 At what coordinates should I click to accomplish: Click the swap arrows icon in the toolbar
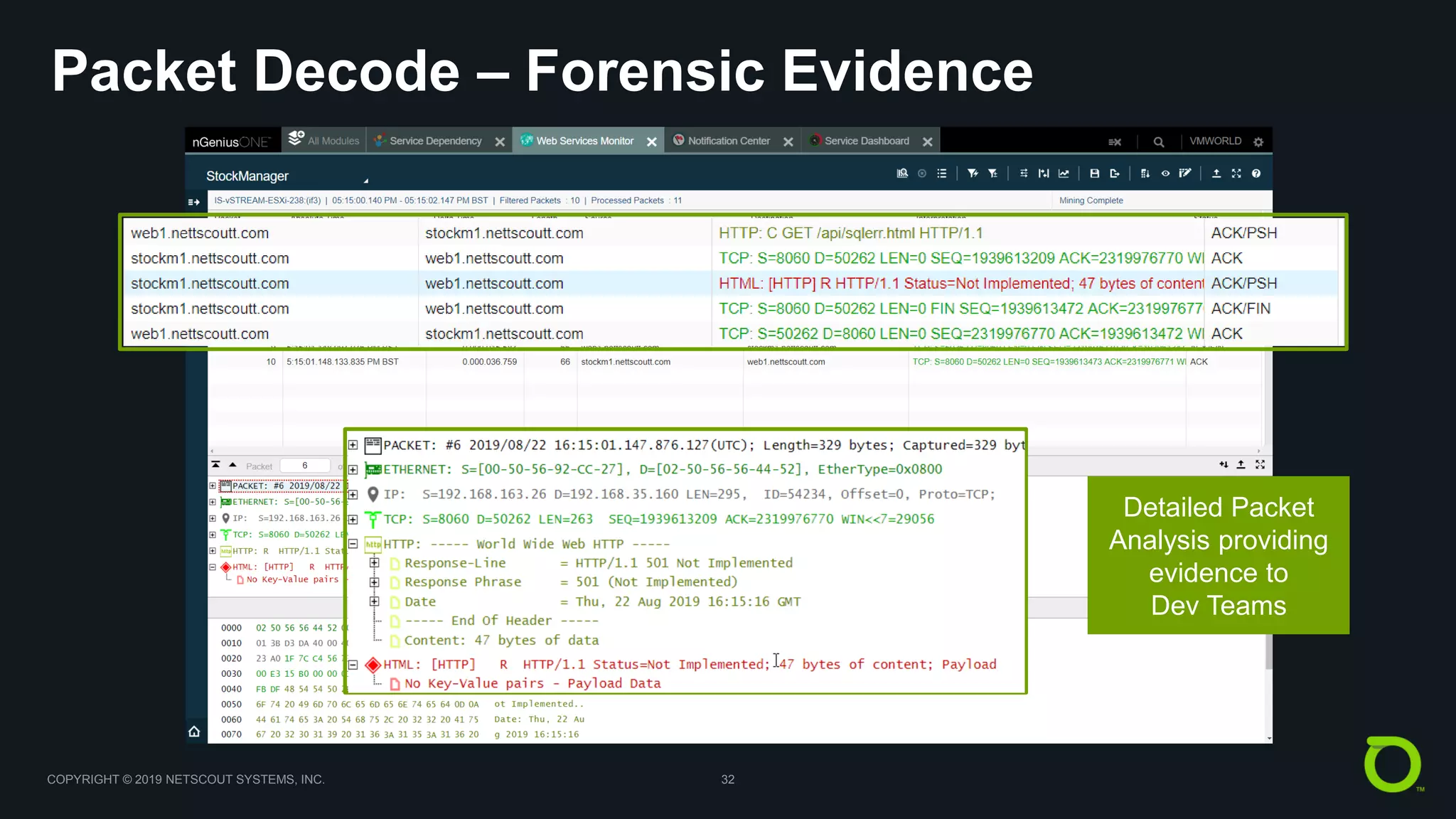1024,173
